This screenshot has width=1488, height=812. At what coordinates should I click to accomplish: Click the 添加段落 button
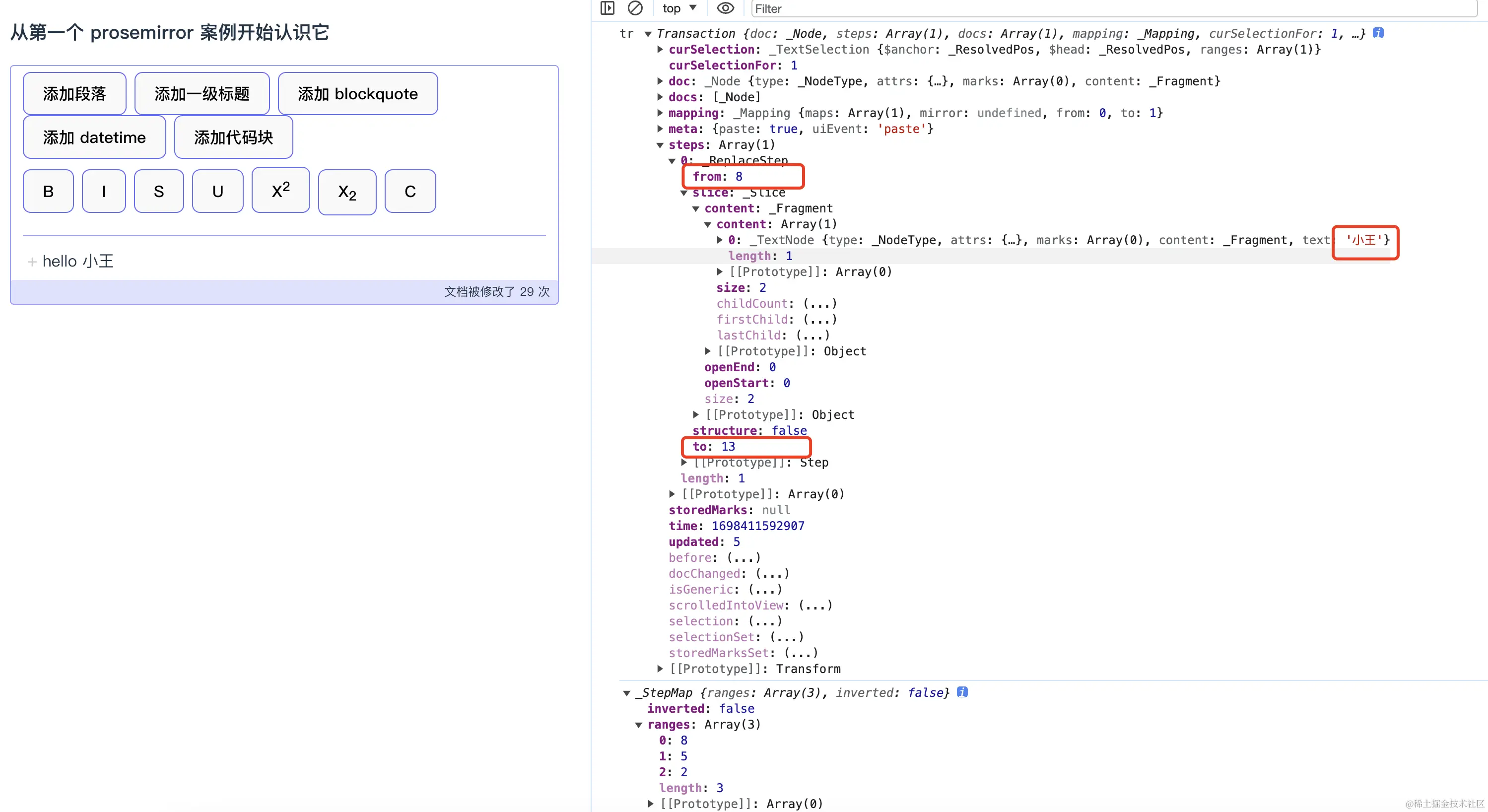pyautogui.click(x=74, y=94)
